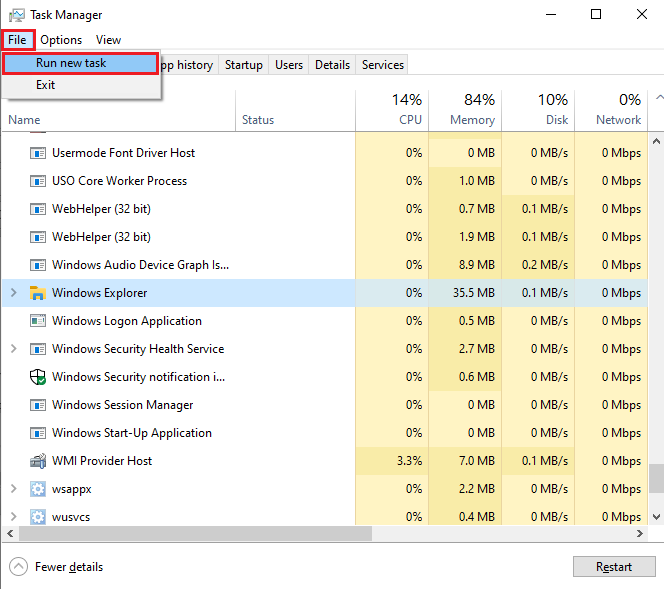Click the WMI Provider Host icon
This screenshot has height=589, width=664.
(x=38, y=461)
